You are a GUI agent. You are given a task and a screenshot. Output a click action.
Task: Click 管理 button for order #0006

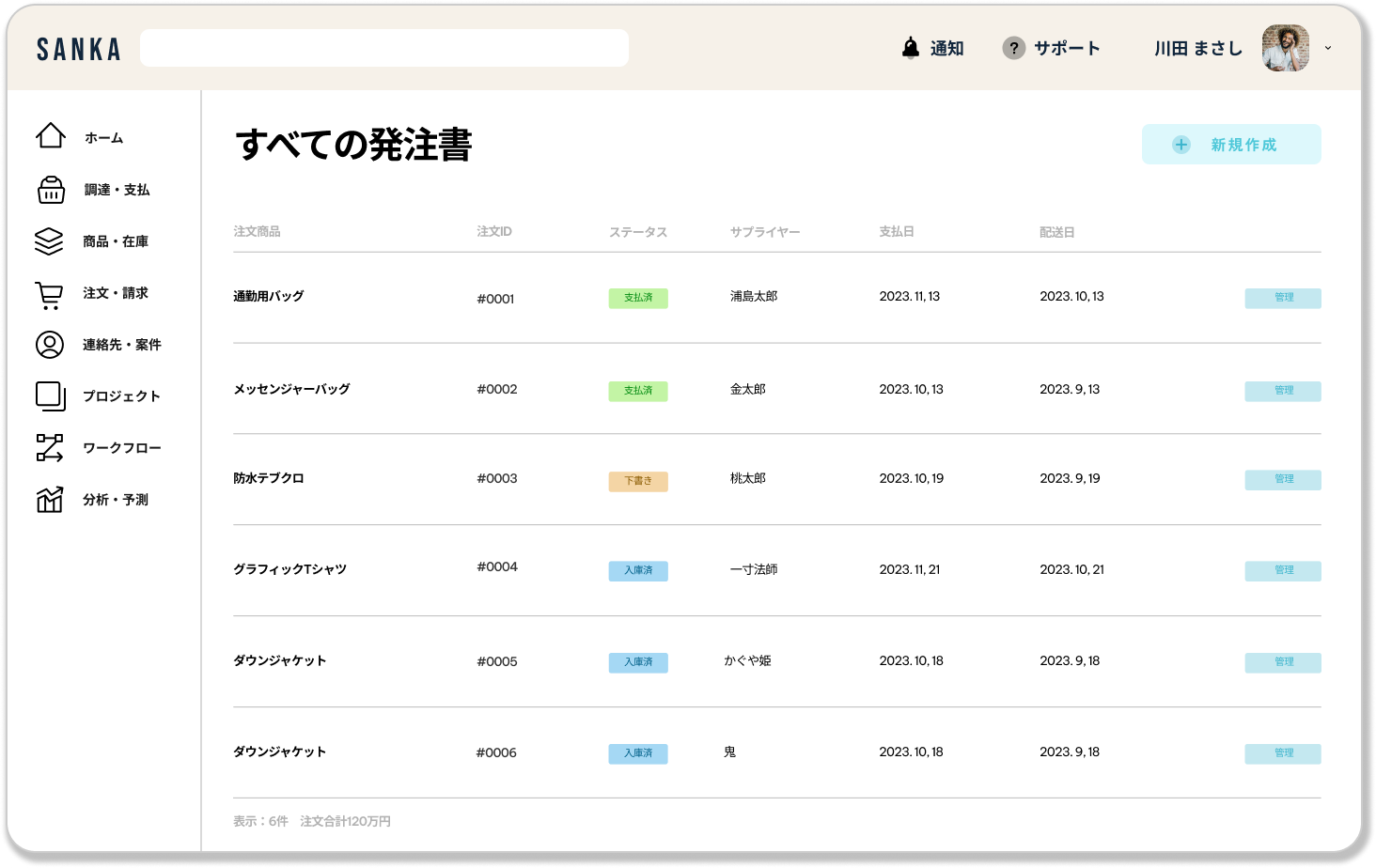[1282, 753]
